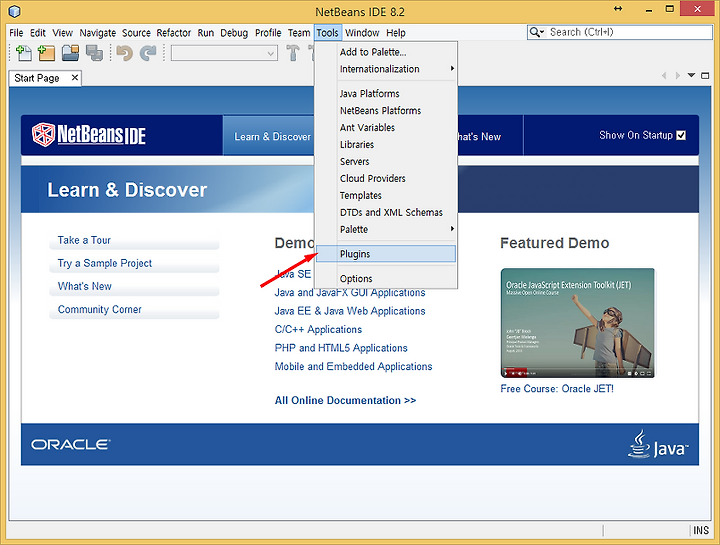Open the Window menu
The height and width of the screenshot is (545, 720).
[x=362, y=33]
